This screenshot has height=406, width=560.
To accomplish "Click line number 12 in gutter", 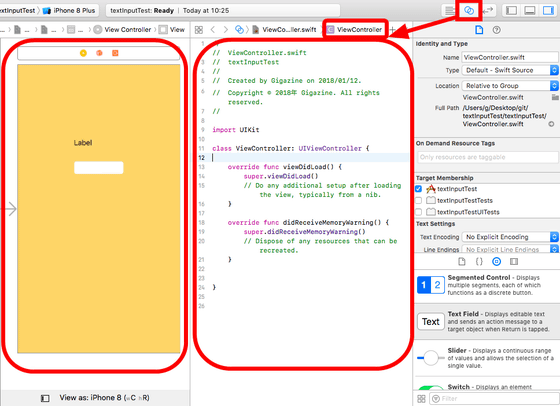I will click(202, 157).
